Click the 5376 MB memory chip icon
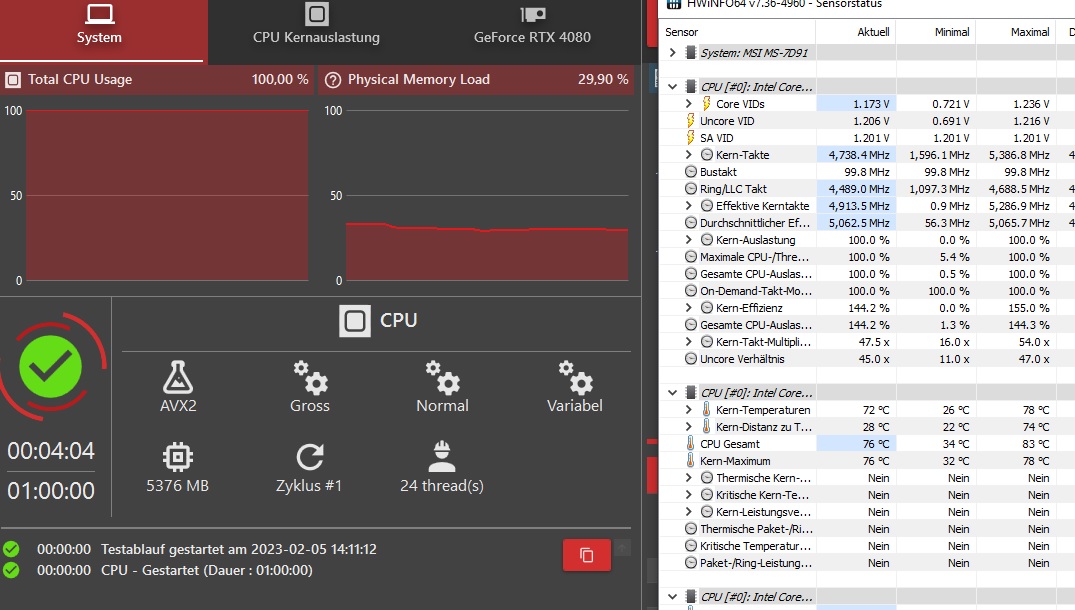Screen dimensions: 1075x610 178,456
